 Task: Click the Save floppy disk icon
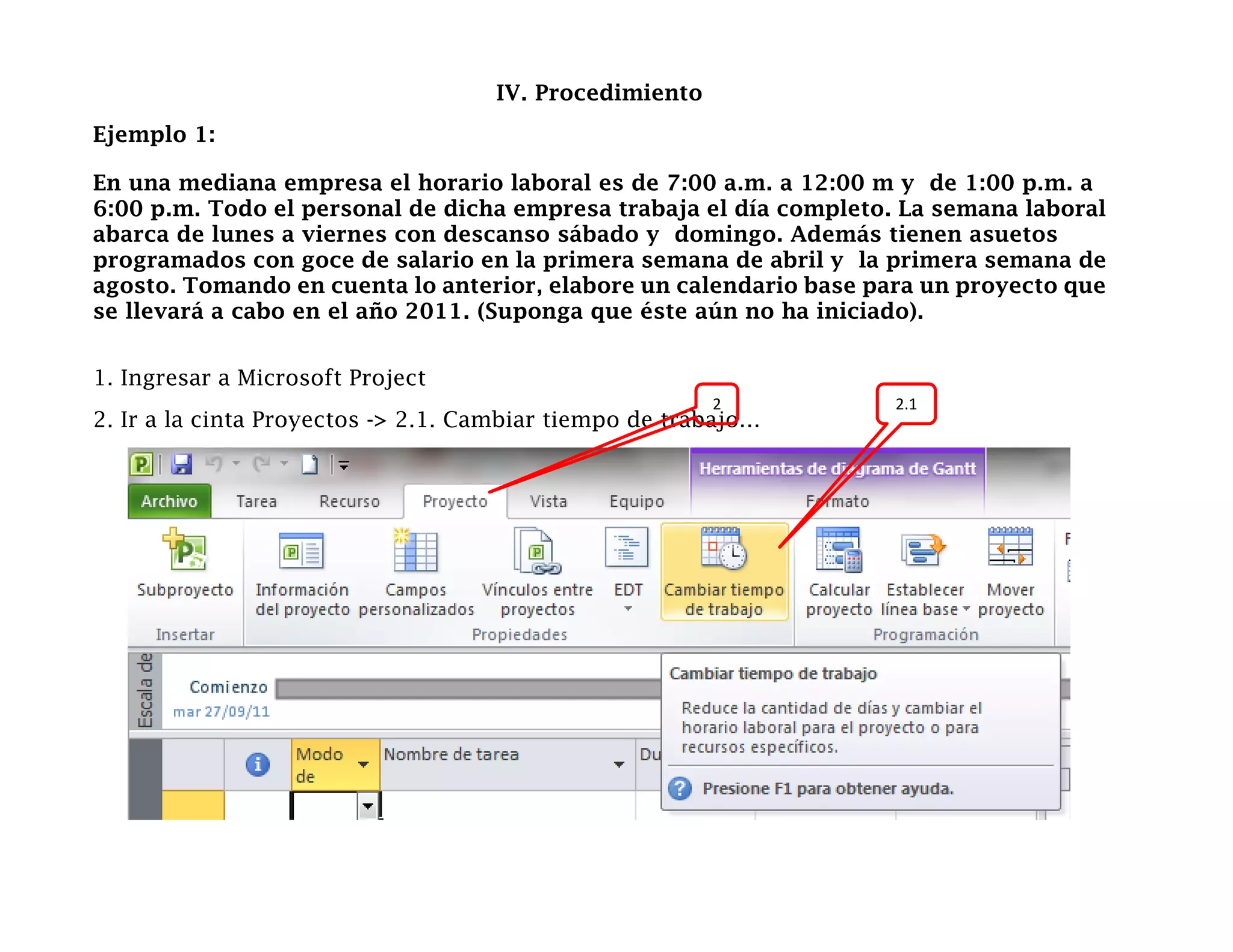(x=181, y=465)
